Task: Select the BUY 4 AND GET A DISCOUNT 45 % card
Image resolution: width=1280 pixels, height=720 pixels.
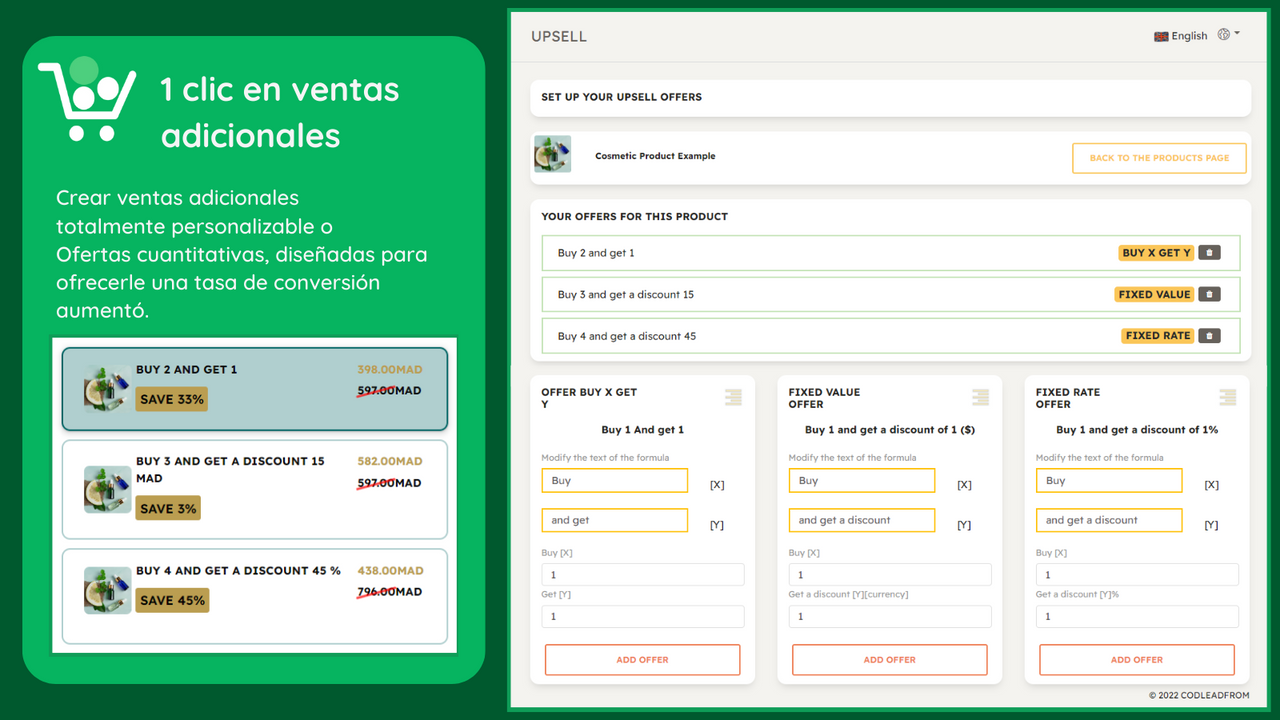Action: coord(255,596)
